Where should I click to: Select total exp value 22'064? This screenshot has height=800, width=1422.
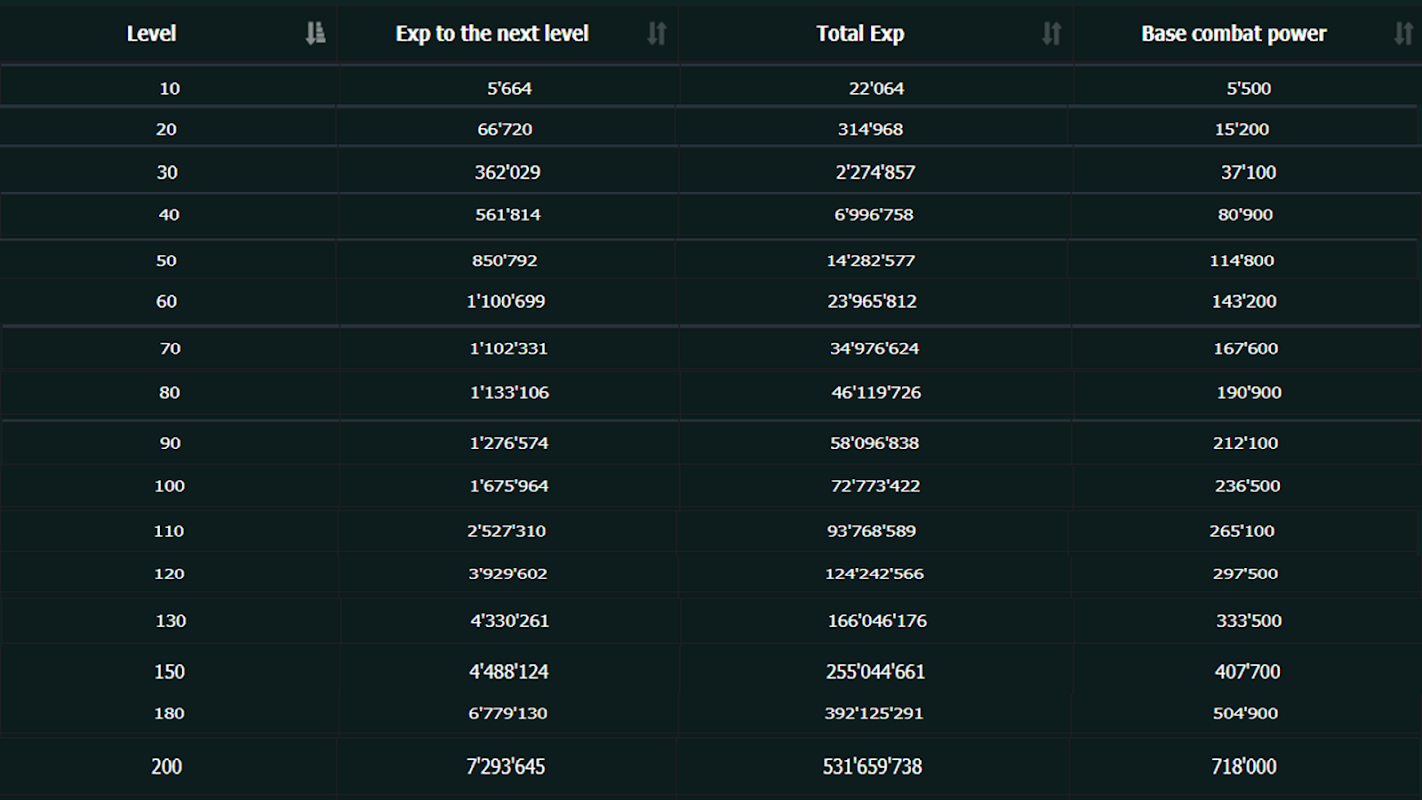876,88
